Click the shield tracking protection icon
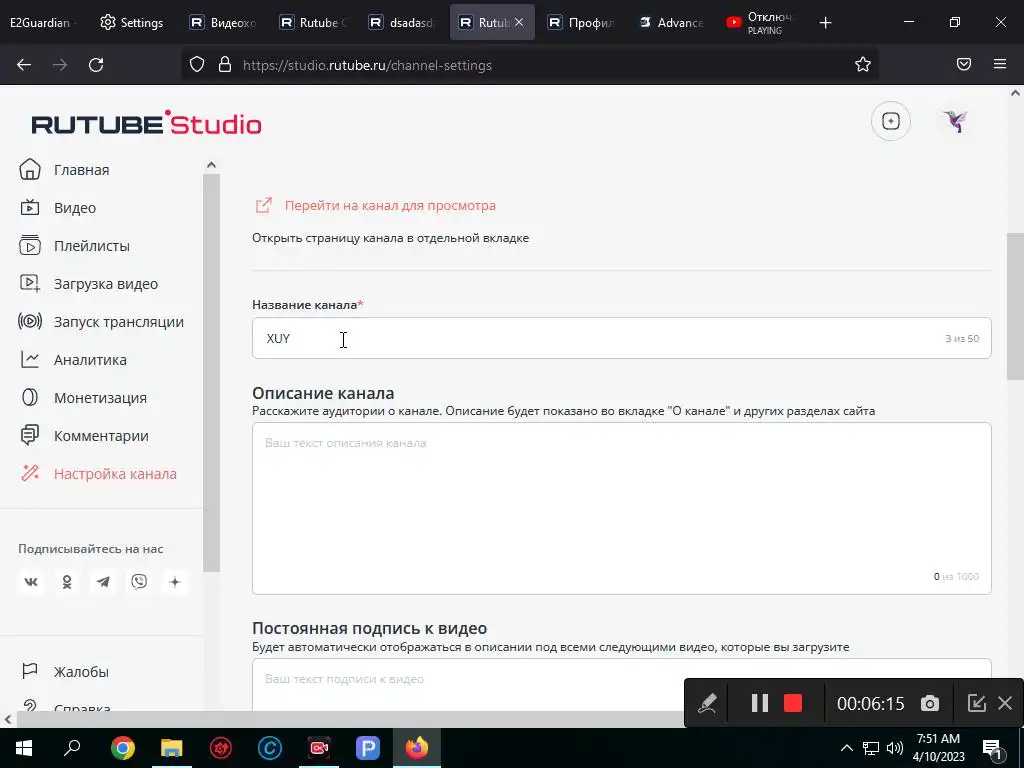This screenshot has width=1024, height=768. click(x=197, y=64)
